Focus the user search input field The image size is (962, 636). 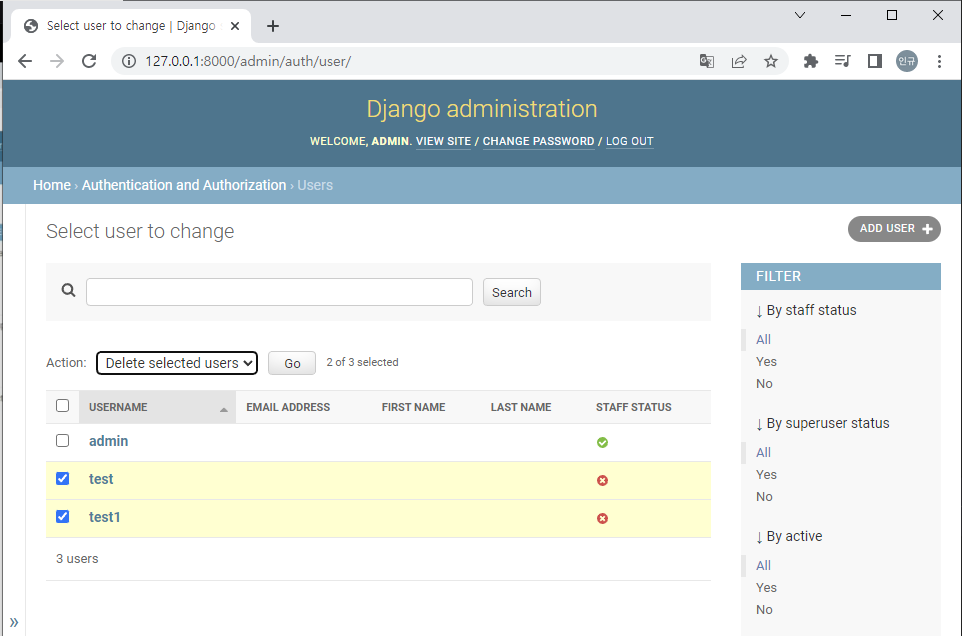[279, 292]
